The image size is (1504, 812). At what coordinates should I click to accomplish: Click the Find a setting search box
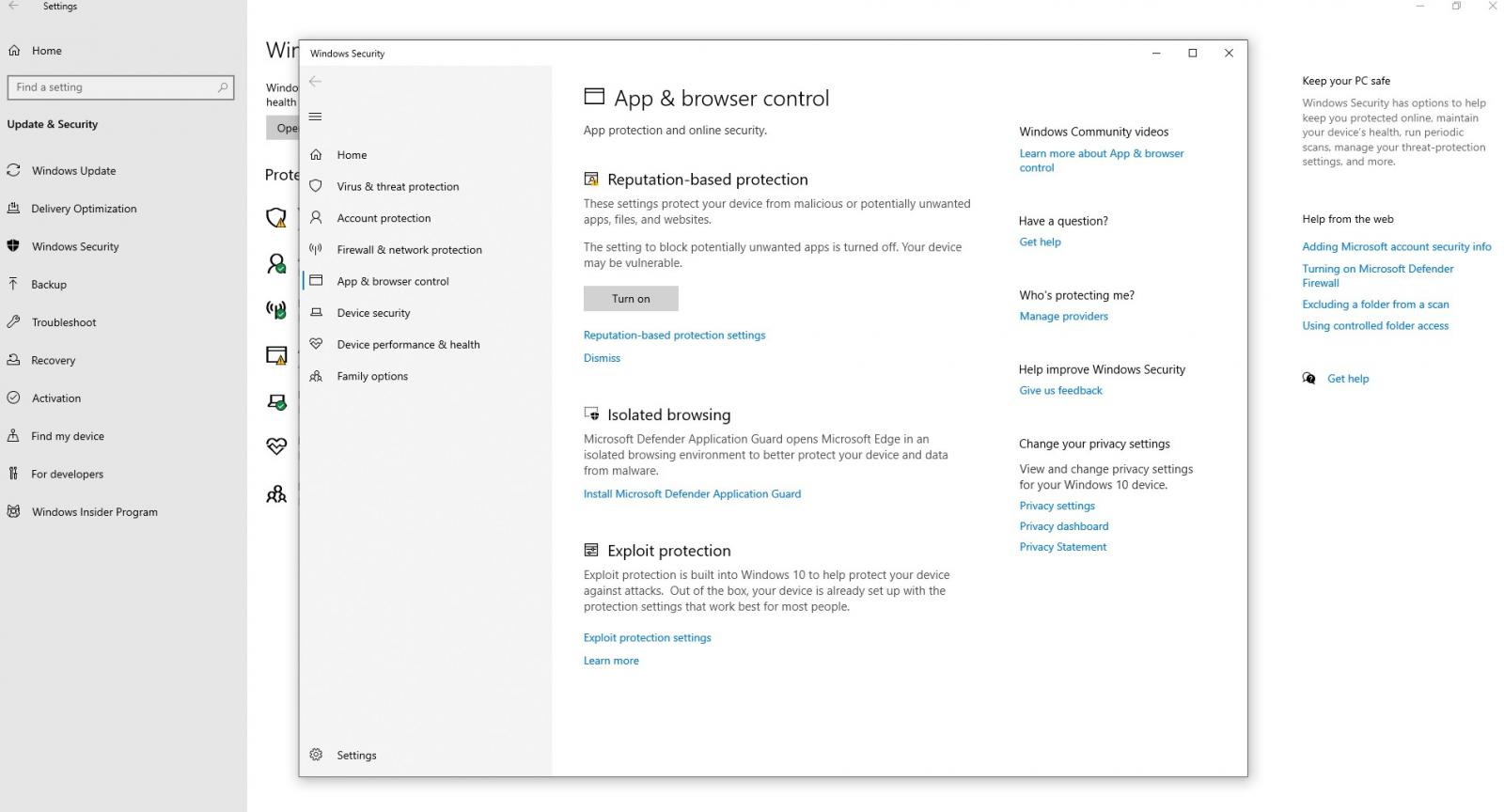pos(120,87)
